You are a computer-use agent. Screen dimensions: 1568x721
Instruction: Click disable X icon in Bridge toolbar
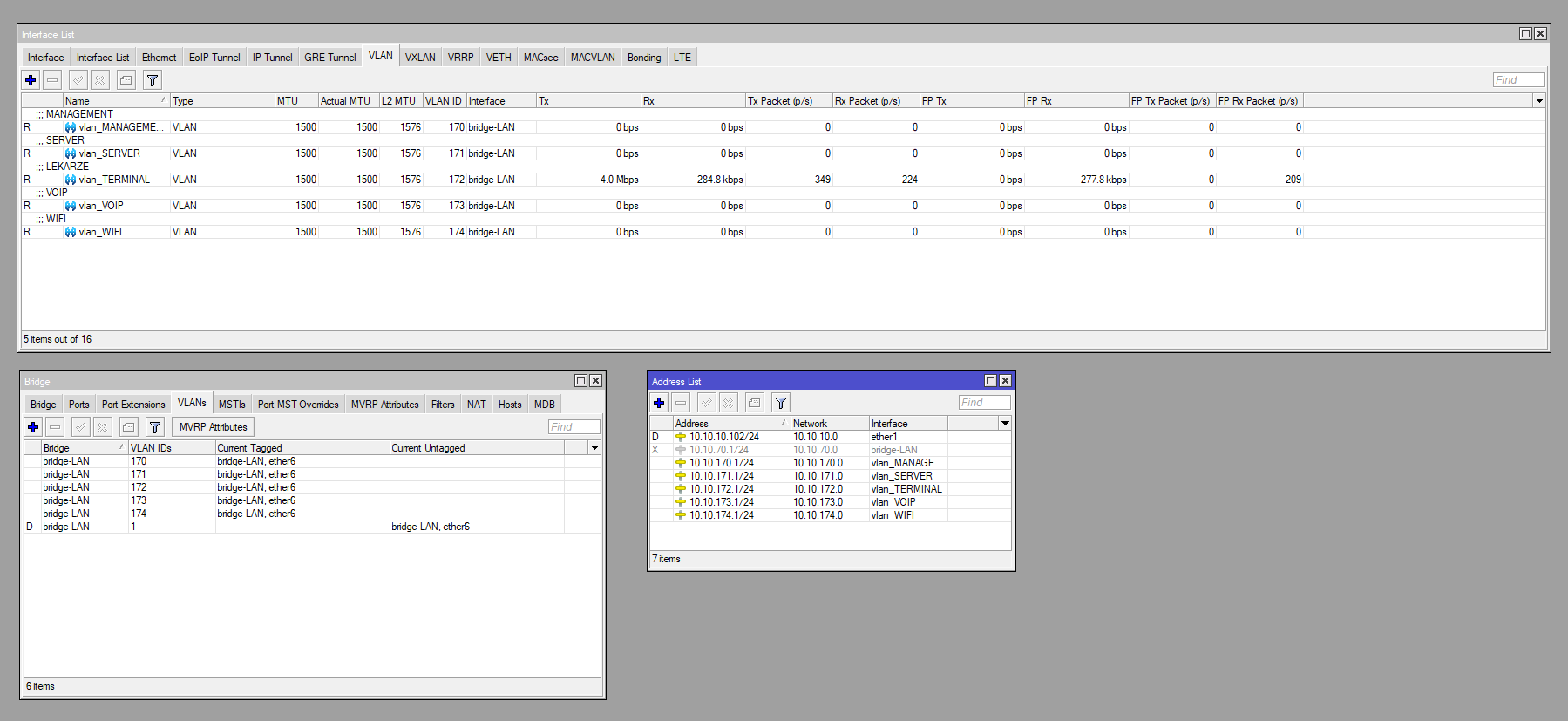coord(103,427)
